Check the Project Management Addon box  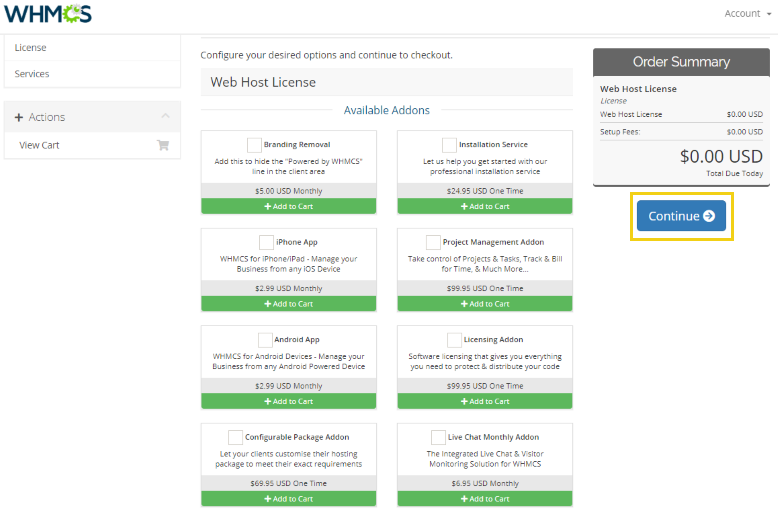433,242
